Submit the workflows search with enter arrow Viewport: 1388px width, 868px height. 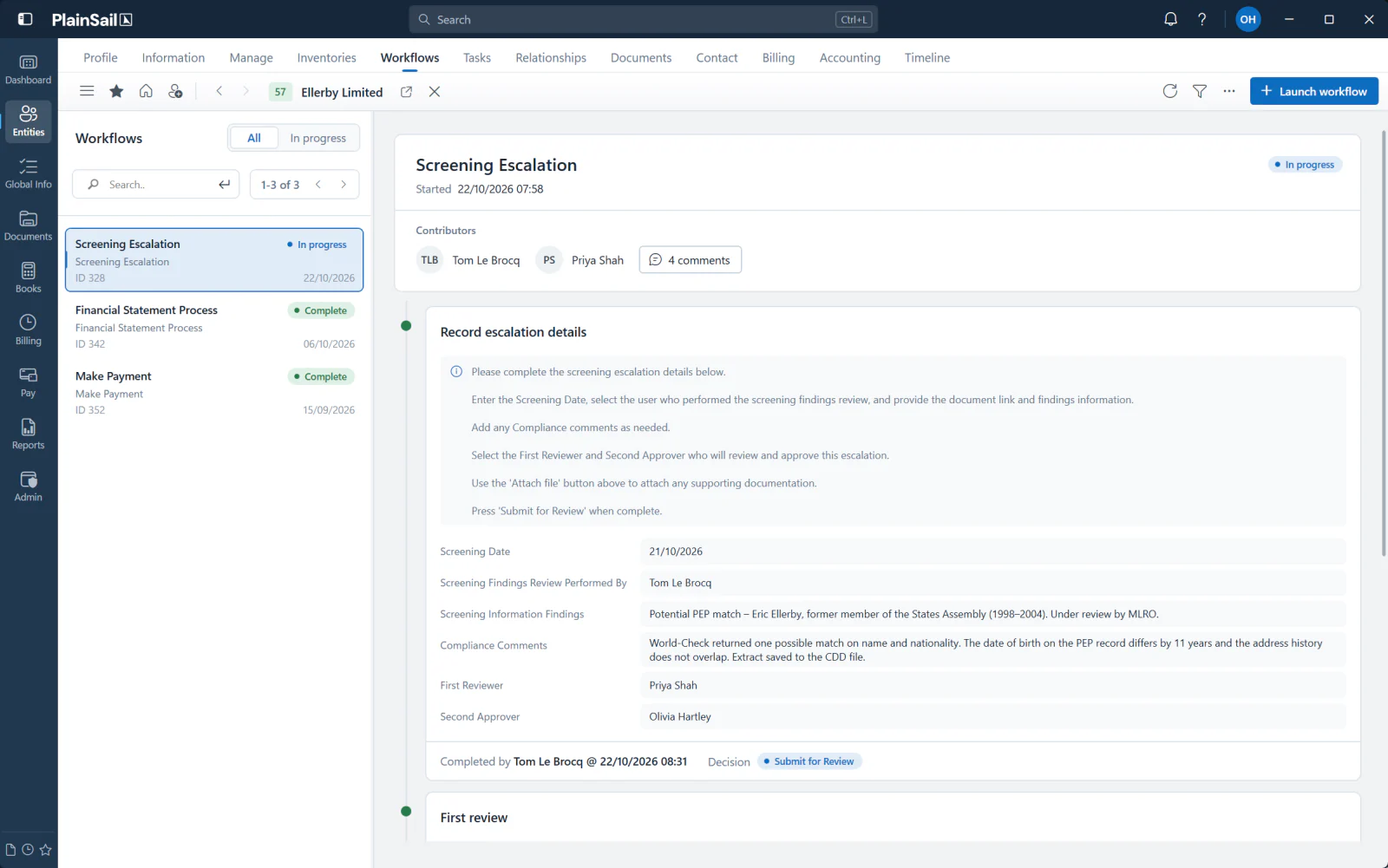pyautogui.click(x=225, y=185)
